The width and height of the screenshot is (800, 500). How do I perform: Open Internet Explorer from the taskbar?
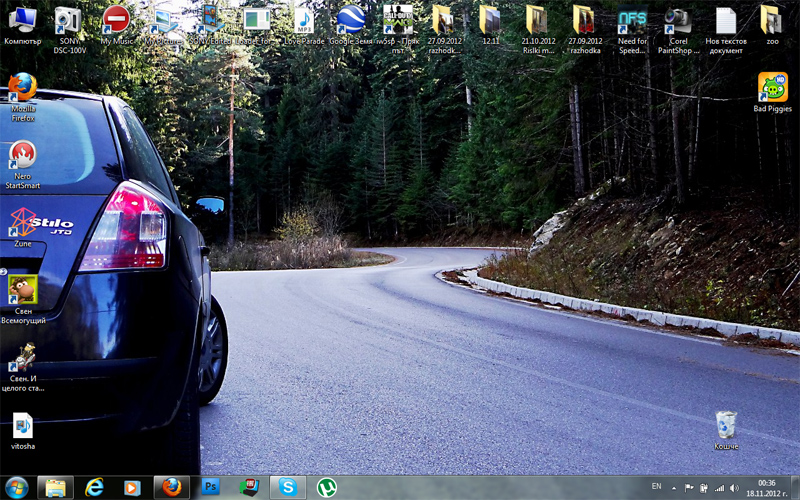pyautogui.click(x=95, y=487)
